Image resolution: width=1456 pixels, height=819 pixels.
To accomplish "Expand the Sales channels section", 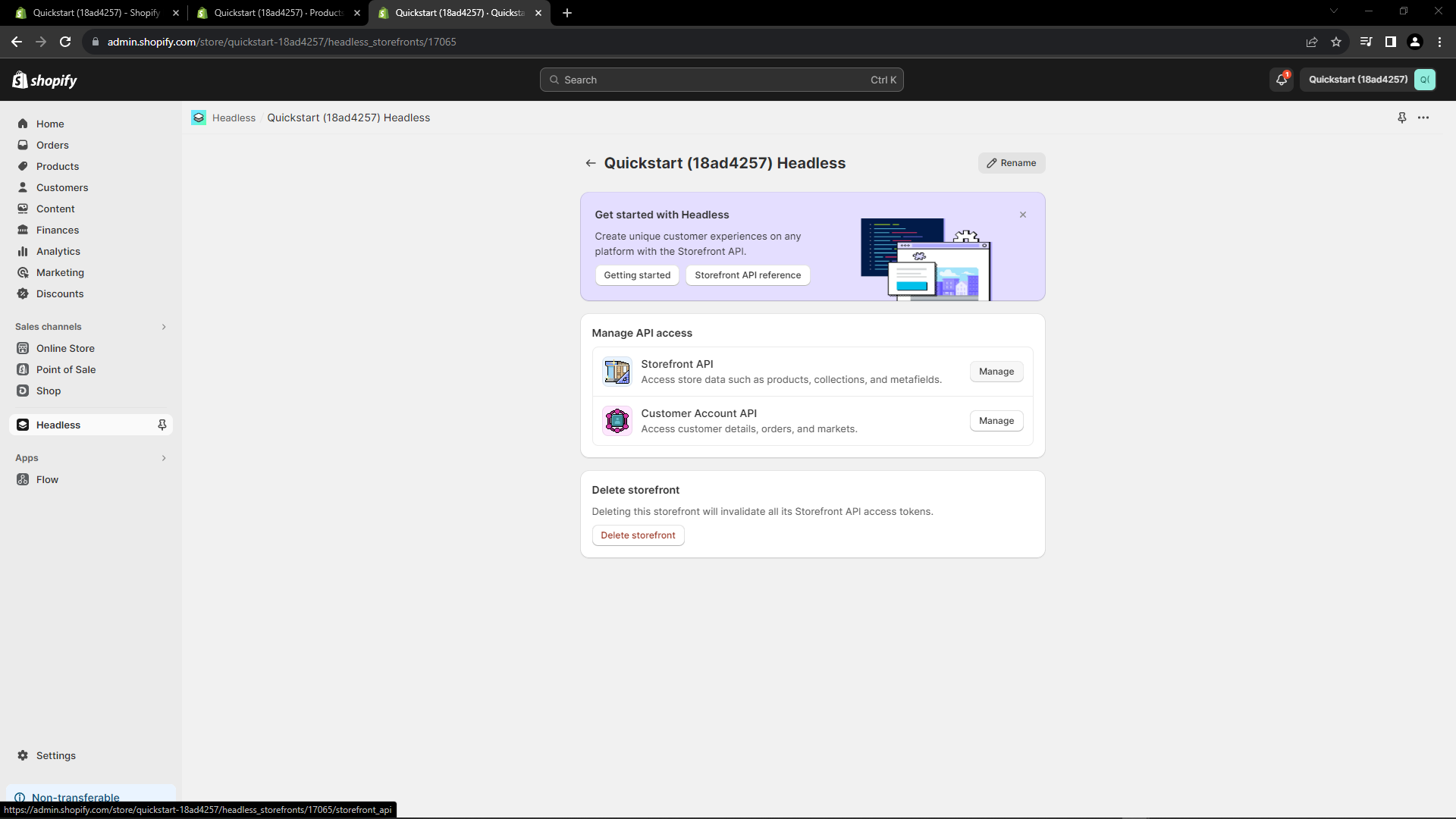I will click(164, 327).
